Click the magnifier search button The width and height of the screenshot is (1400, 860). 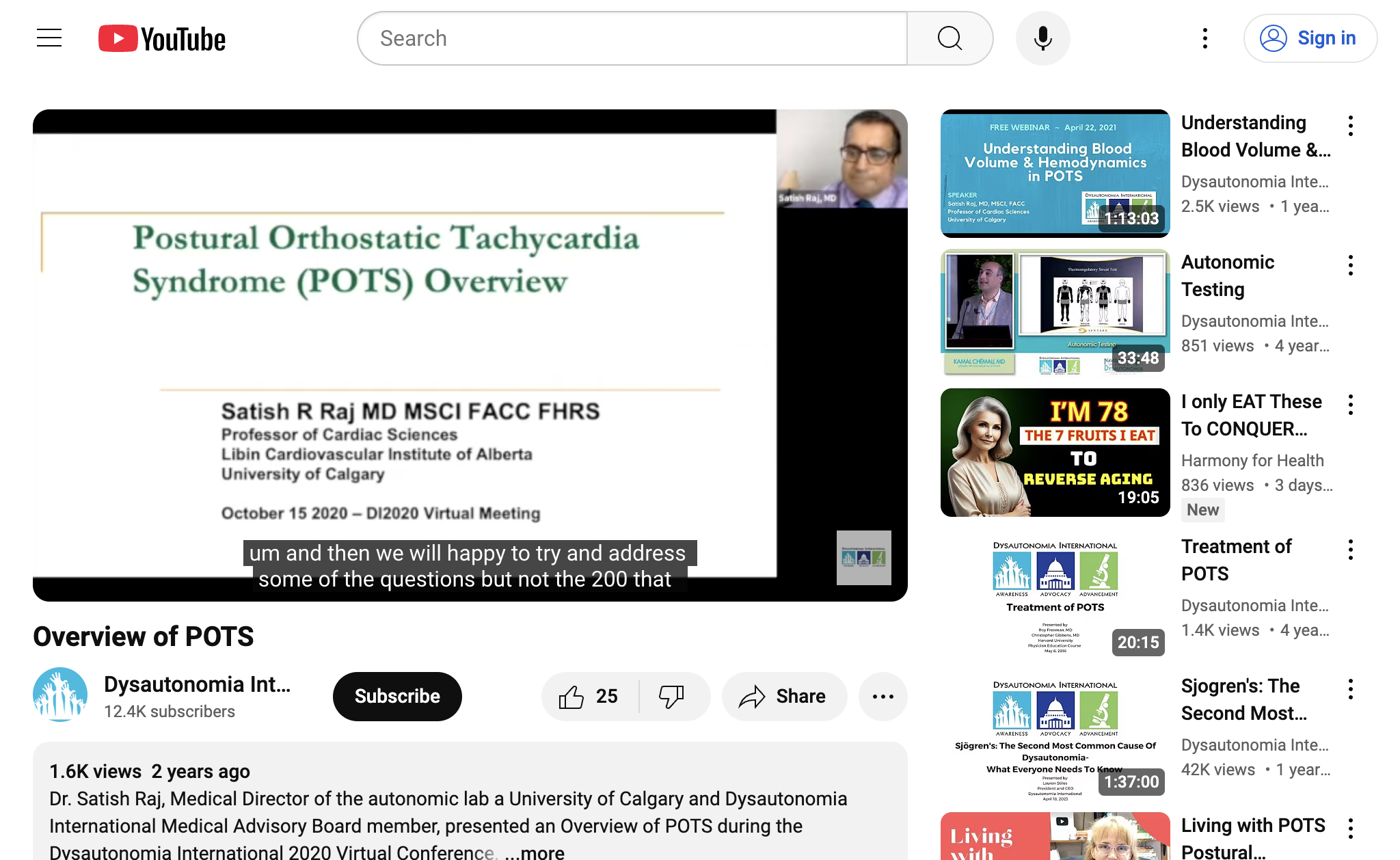click(x=950, y=38)
